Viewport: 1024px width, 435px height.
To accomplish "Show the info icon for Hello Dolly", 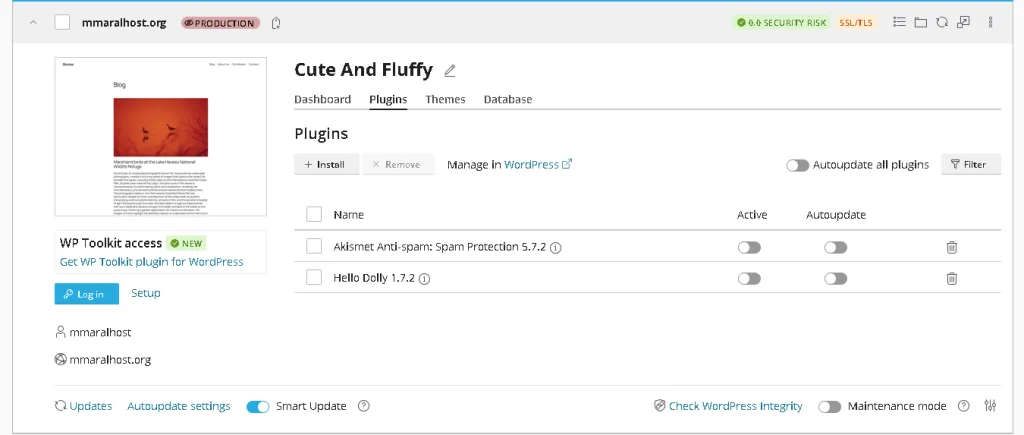I will tap(424, 278).
